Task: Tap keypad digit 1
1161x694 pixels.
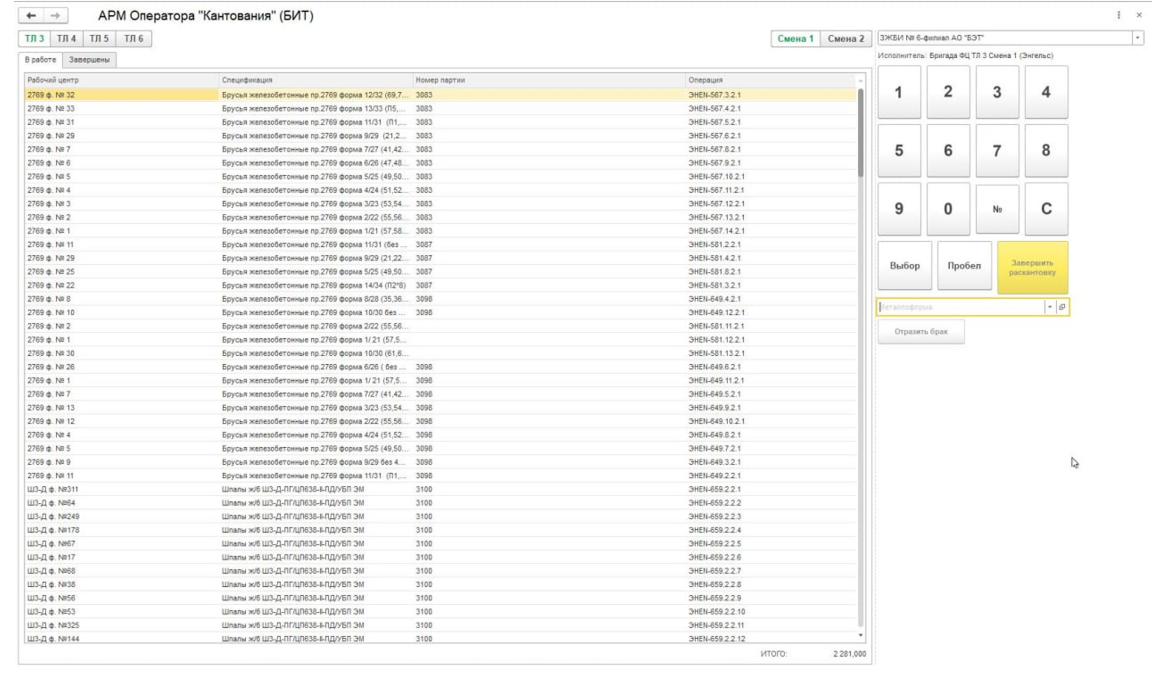Action: (899, 93)
